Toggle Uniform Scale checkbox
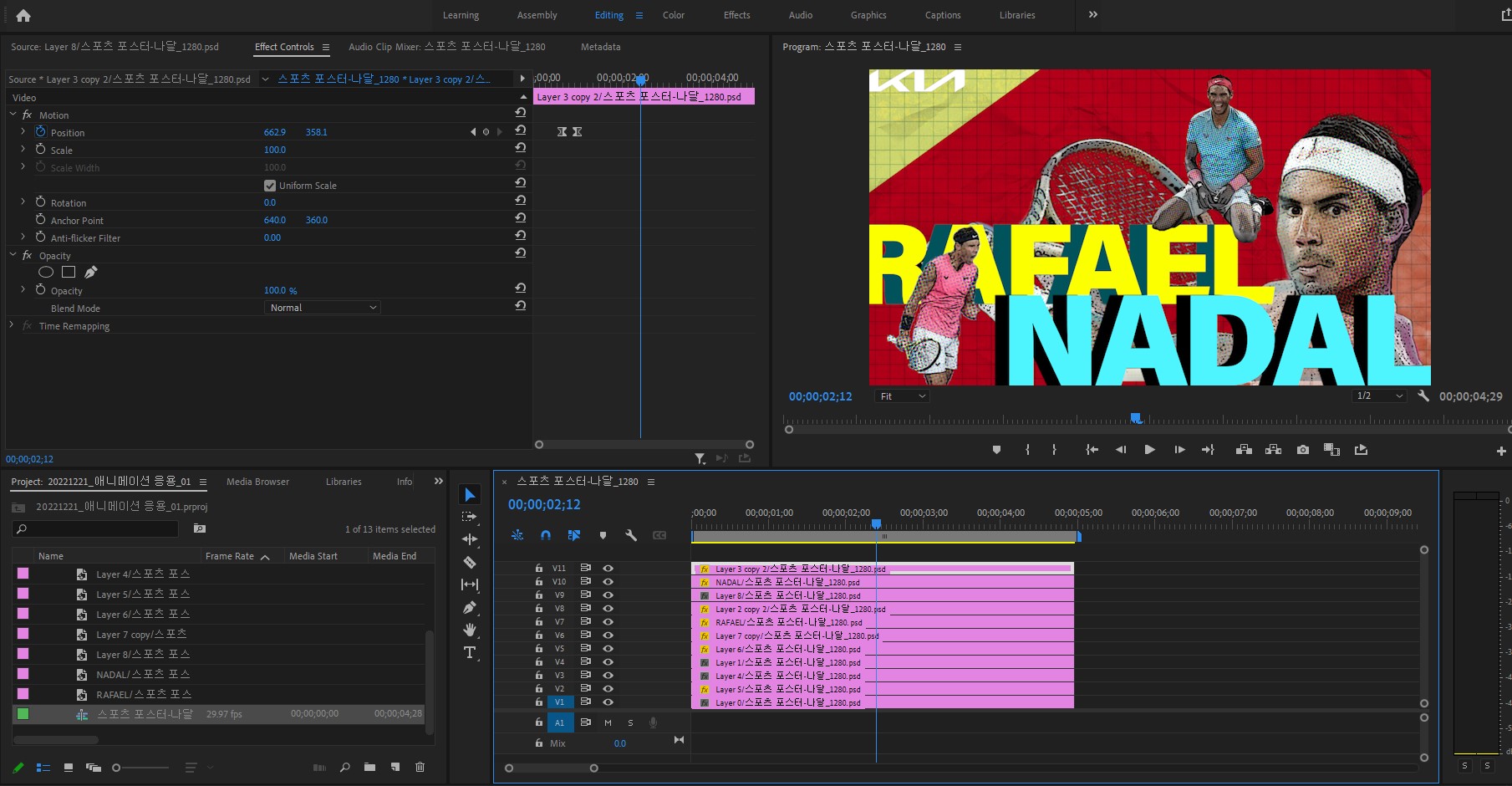The image size is (1512, 786). click(270, 186)
